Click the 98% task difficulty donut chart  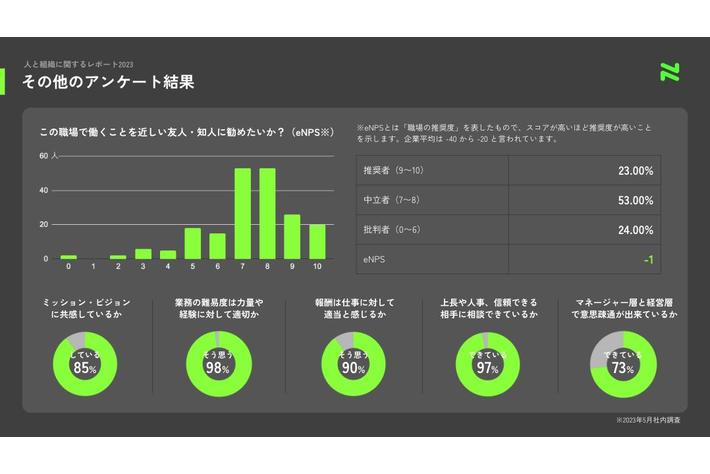click(217, 361)
